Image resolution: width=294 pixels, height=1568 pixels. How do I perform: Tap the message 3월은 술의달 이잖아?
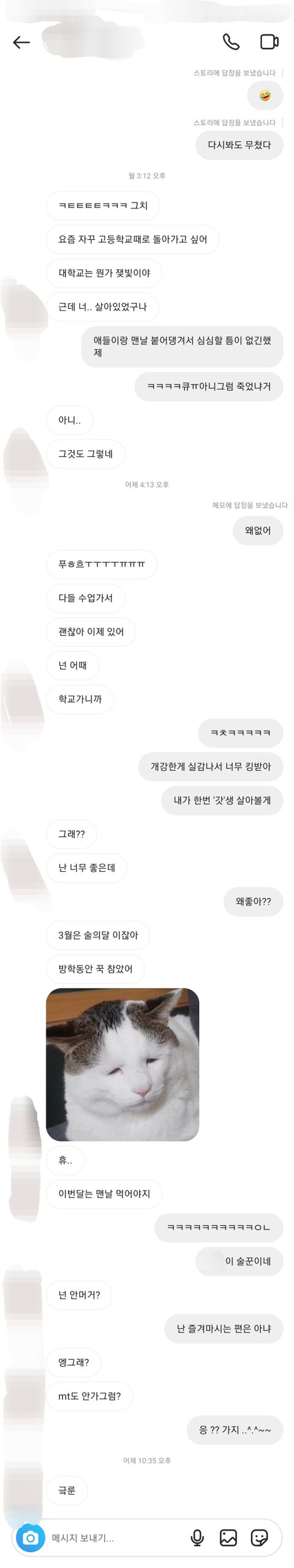pyautogui.click(x=98, y=935)
